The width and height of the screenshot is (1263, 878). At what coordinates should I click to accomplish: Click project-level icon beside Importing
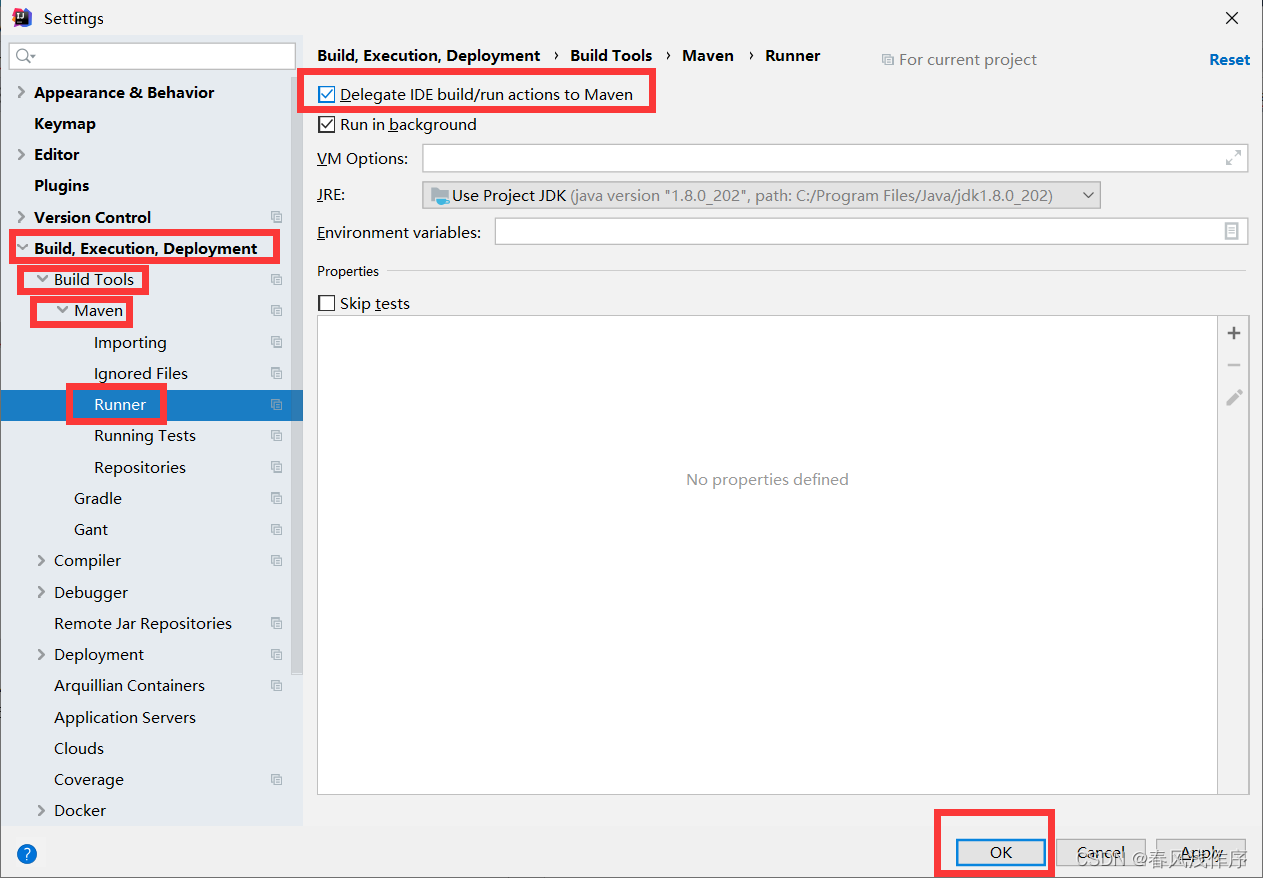(x=276, y=342)
